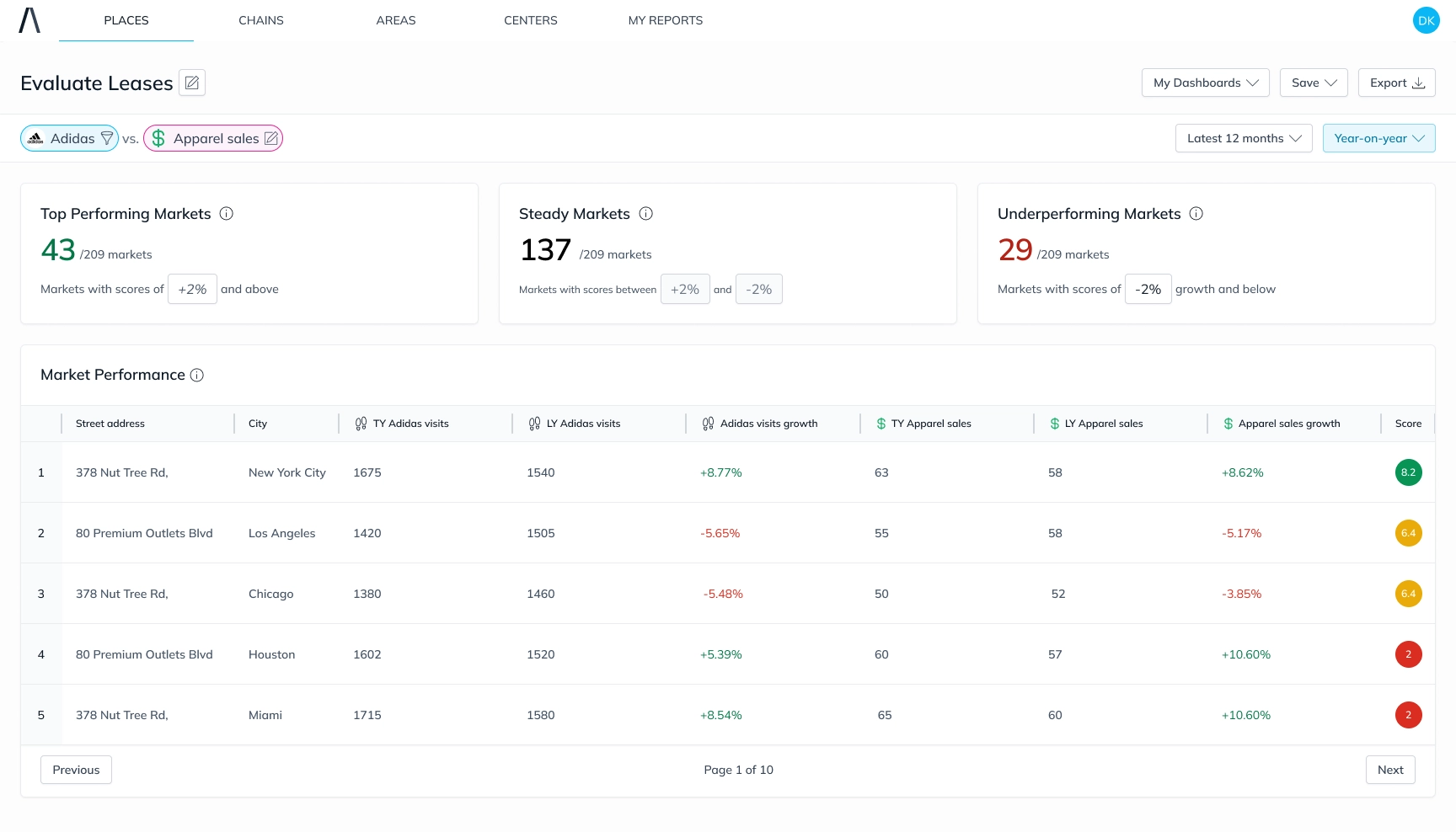The width and height of the screenshot is (1456, 832).
Task: Click the Miami red score badge
Action: coord(1409,715)
